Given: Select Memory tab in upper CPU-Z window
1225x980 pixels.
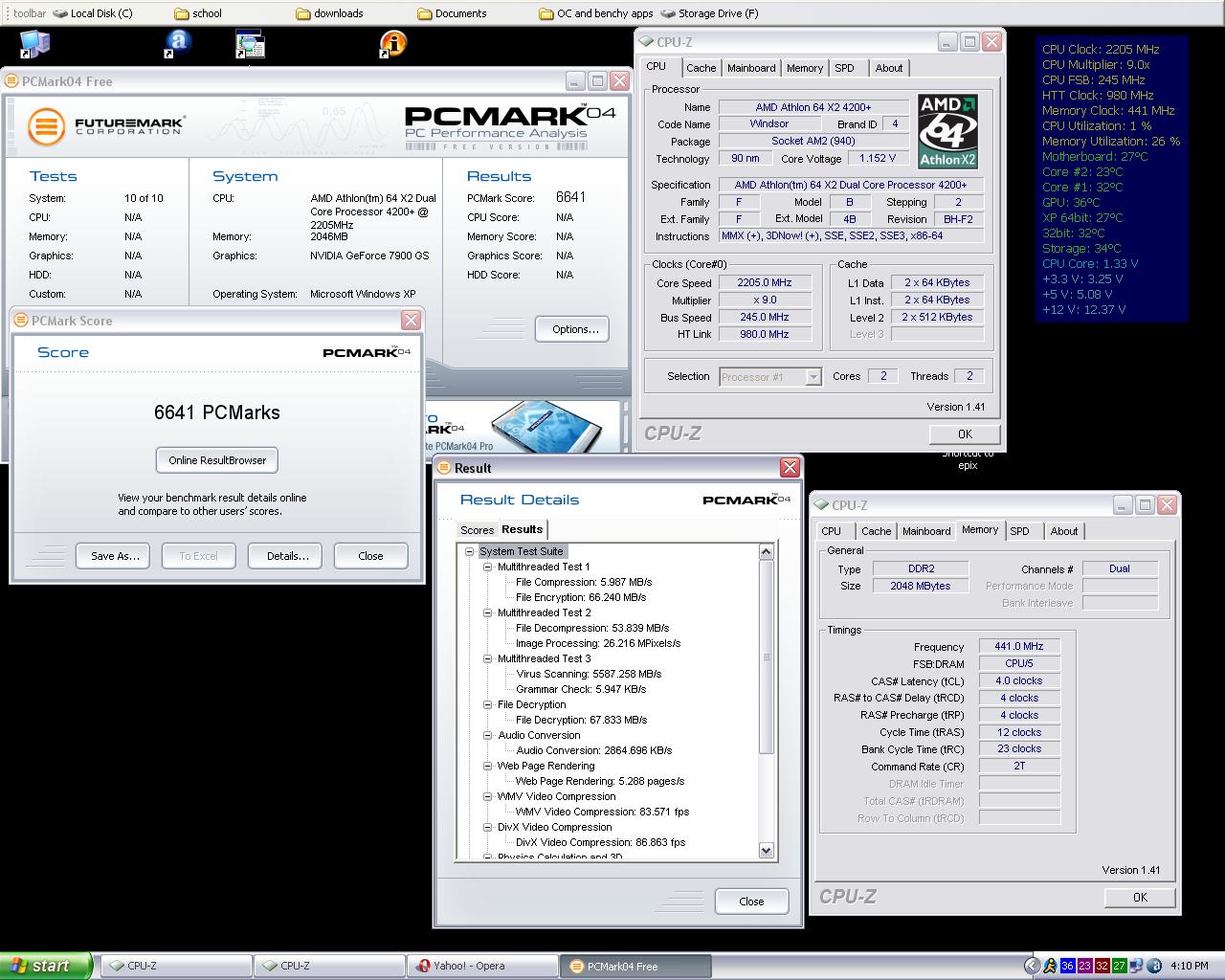Looking at the screenshot, I should click(x=805, y=68).
